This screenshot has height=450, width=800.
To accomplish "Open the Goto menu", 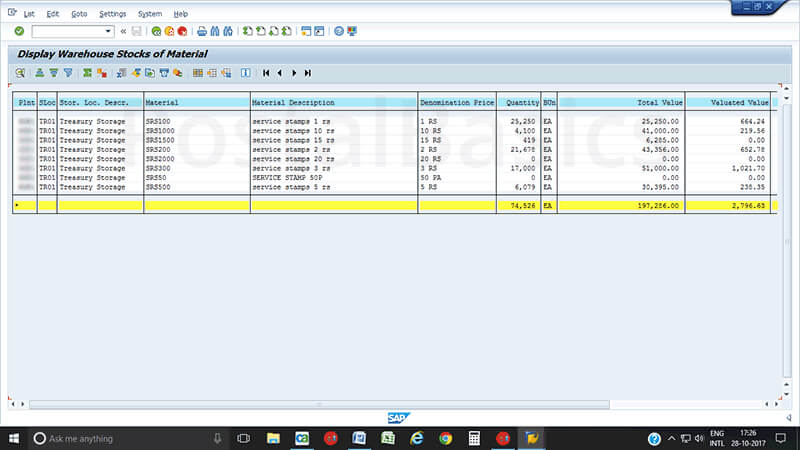I will (80, 14).
